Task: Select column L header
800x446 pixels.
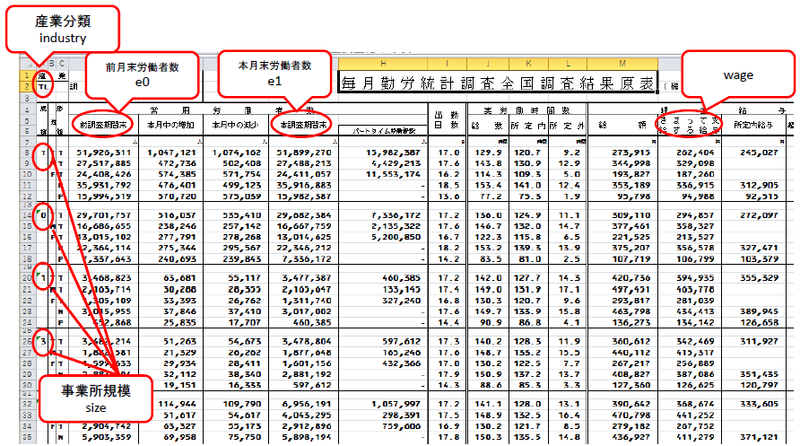Action: [x=568, y=63]
